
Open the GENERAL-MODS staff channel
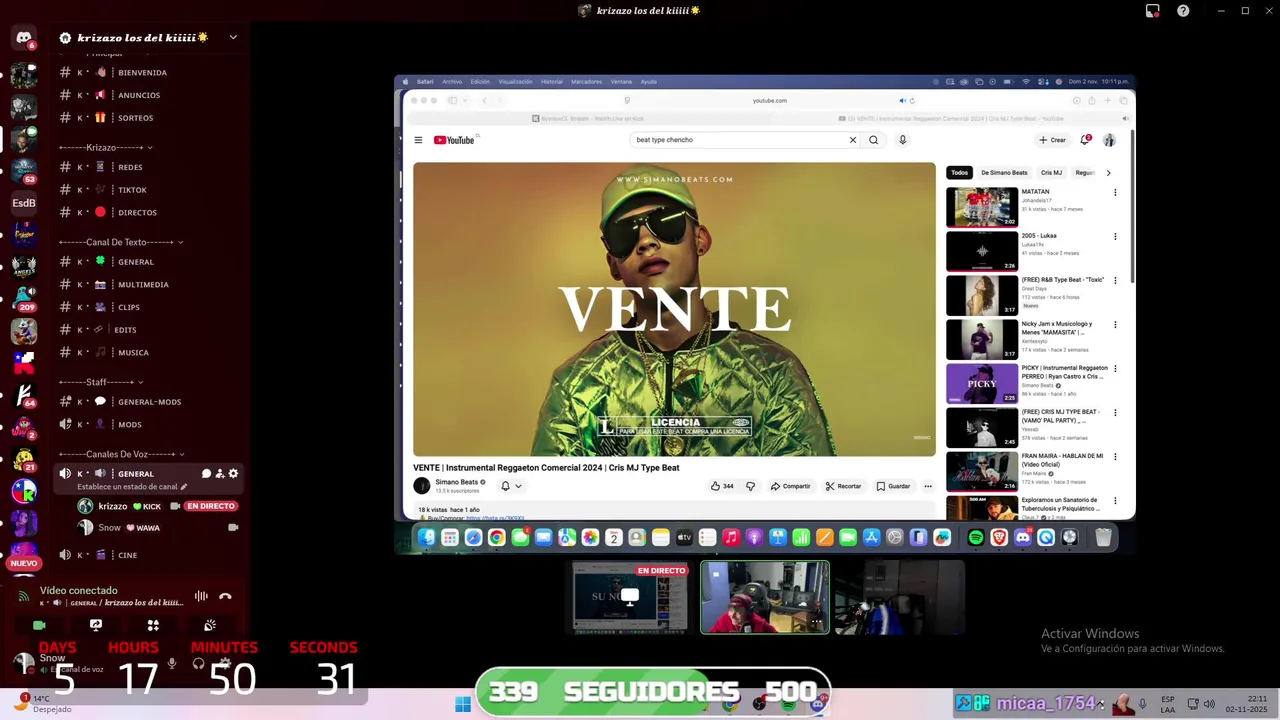[149, 402]
